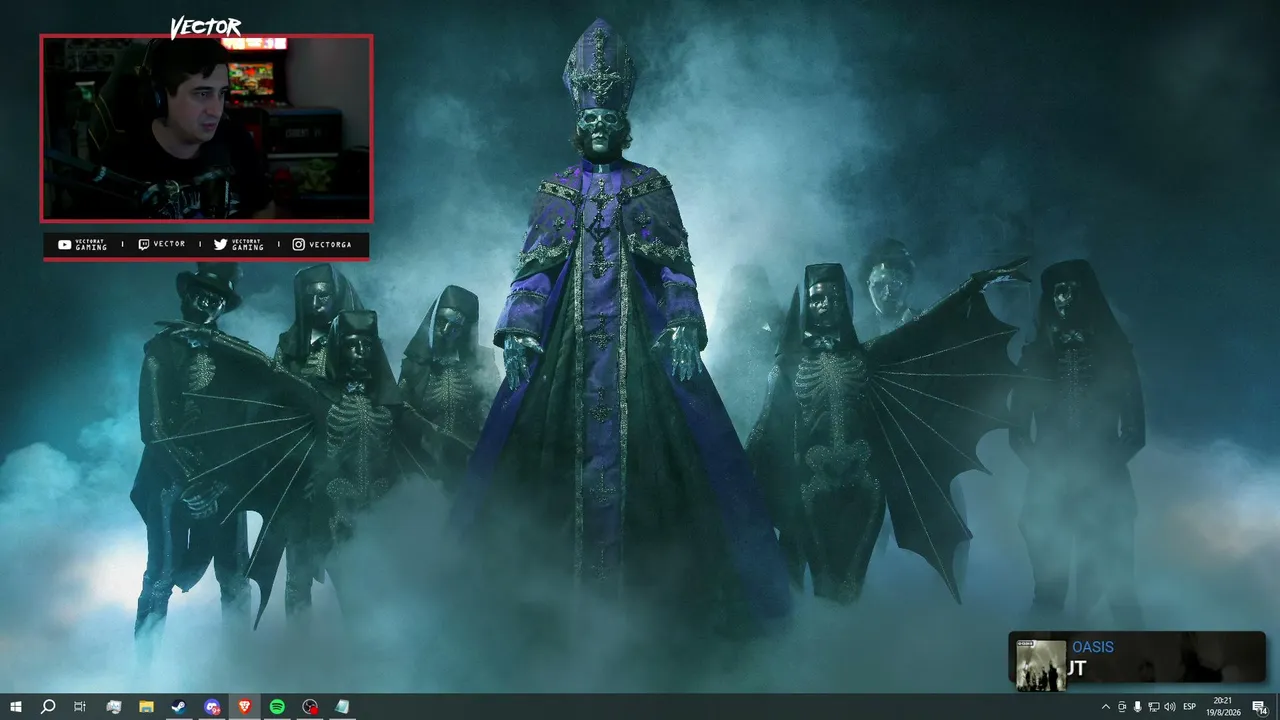The height and width of the screenshot is (720, 1280).
Task: Open network settings tray icon
Action: pos(1154,707)
